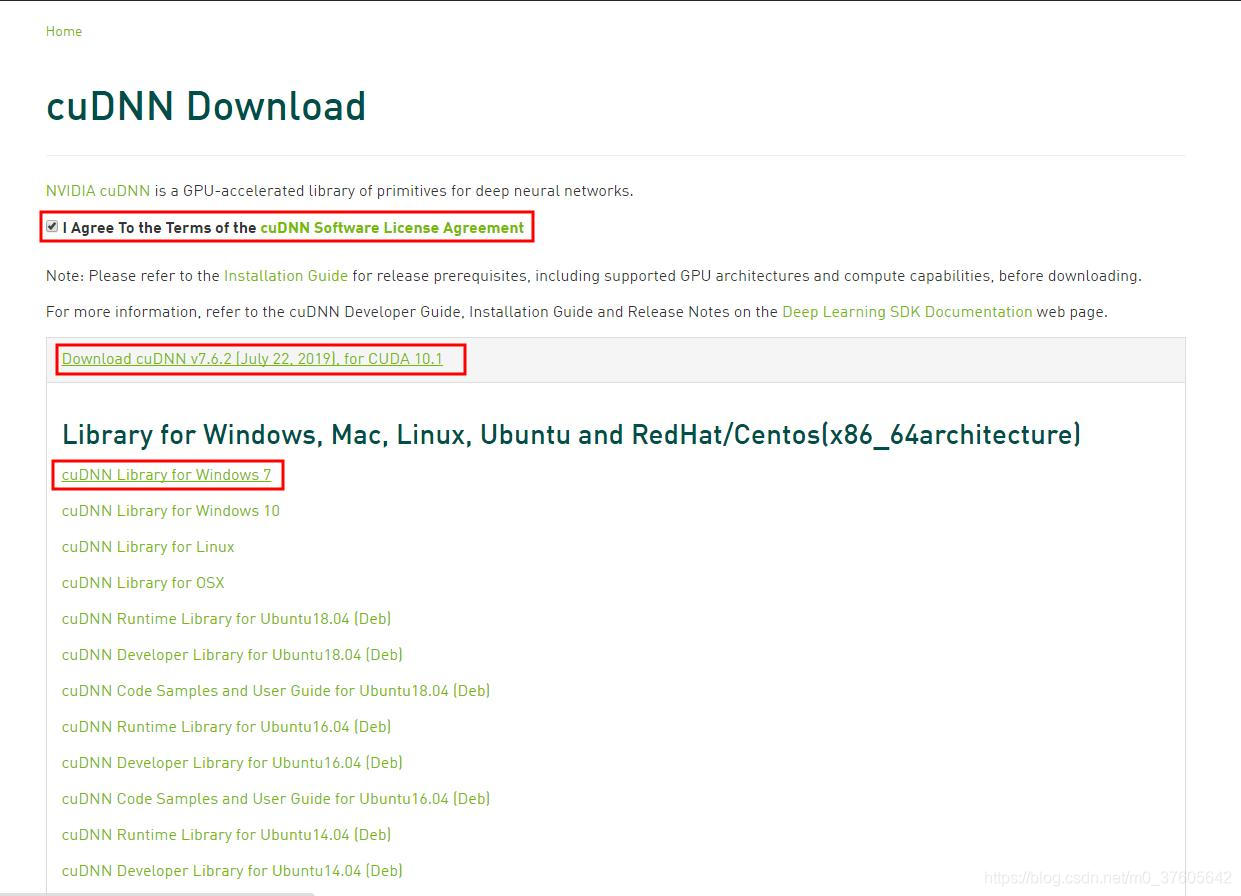
Task: Click the cuDNN Download page heading
Action: click(x=206, y=106)
